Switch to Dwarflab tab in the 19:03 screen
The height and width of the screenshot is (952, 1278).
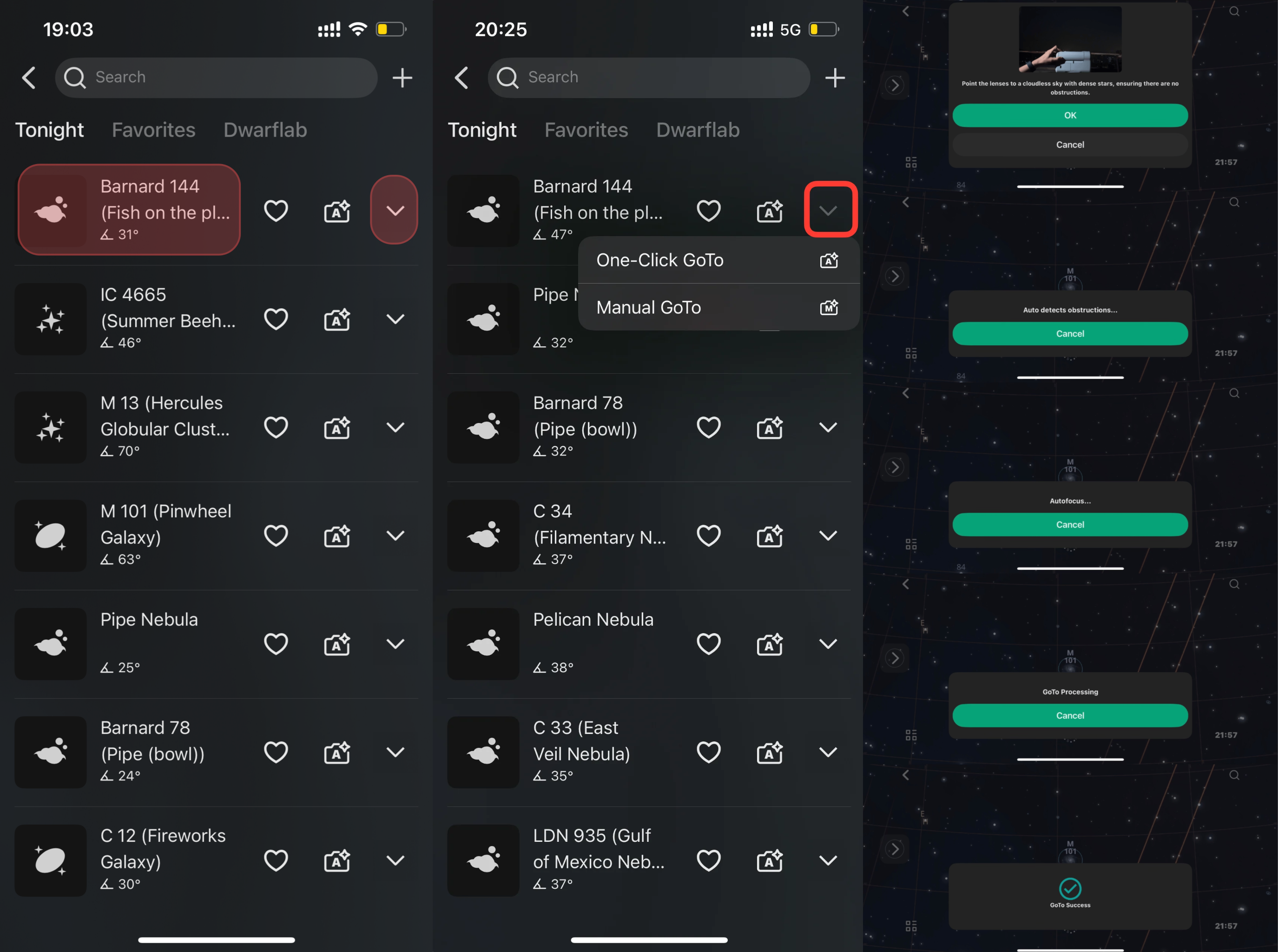(265, 130)
